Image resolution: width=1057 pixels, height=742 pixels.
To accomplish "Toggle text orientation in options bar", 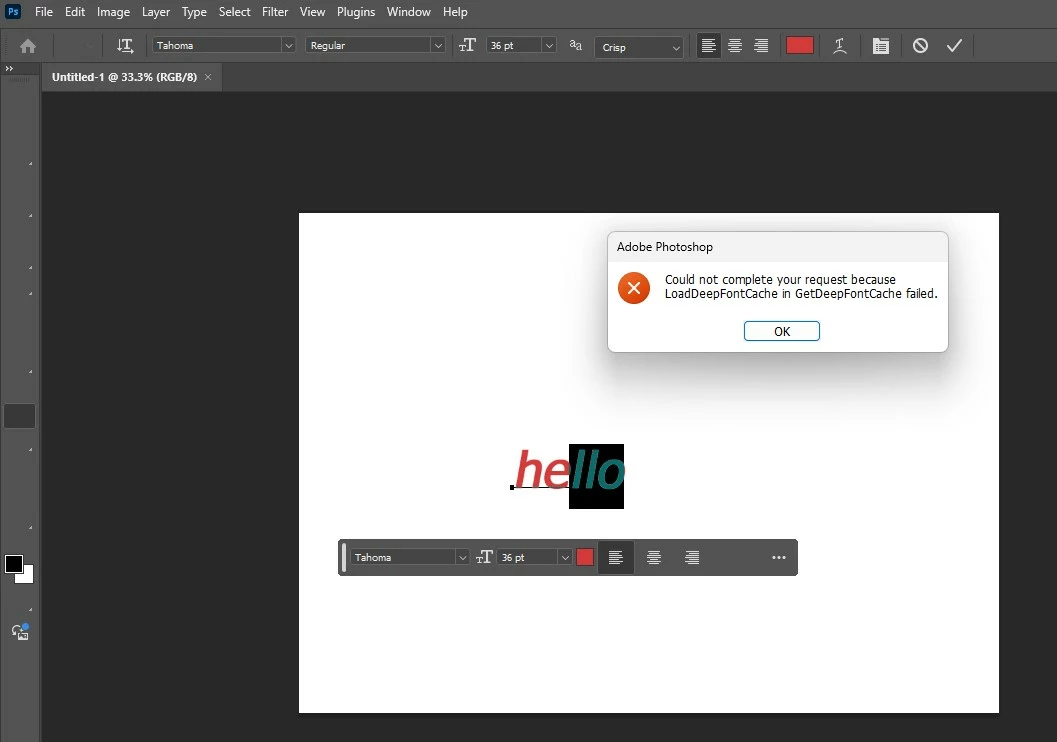I will 125,46.
